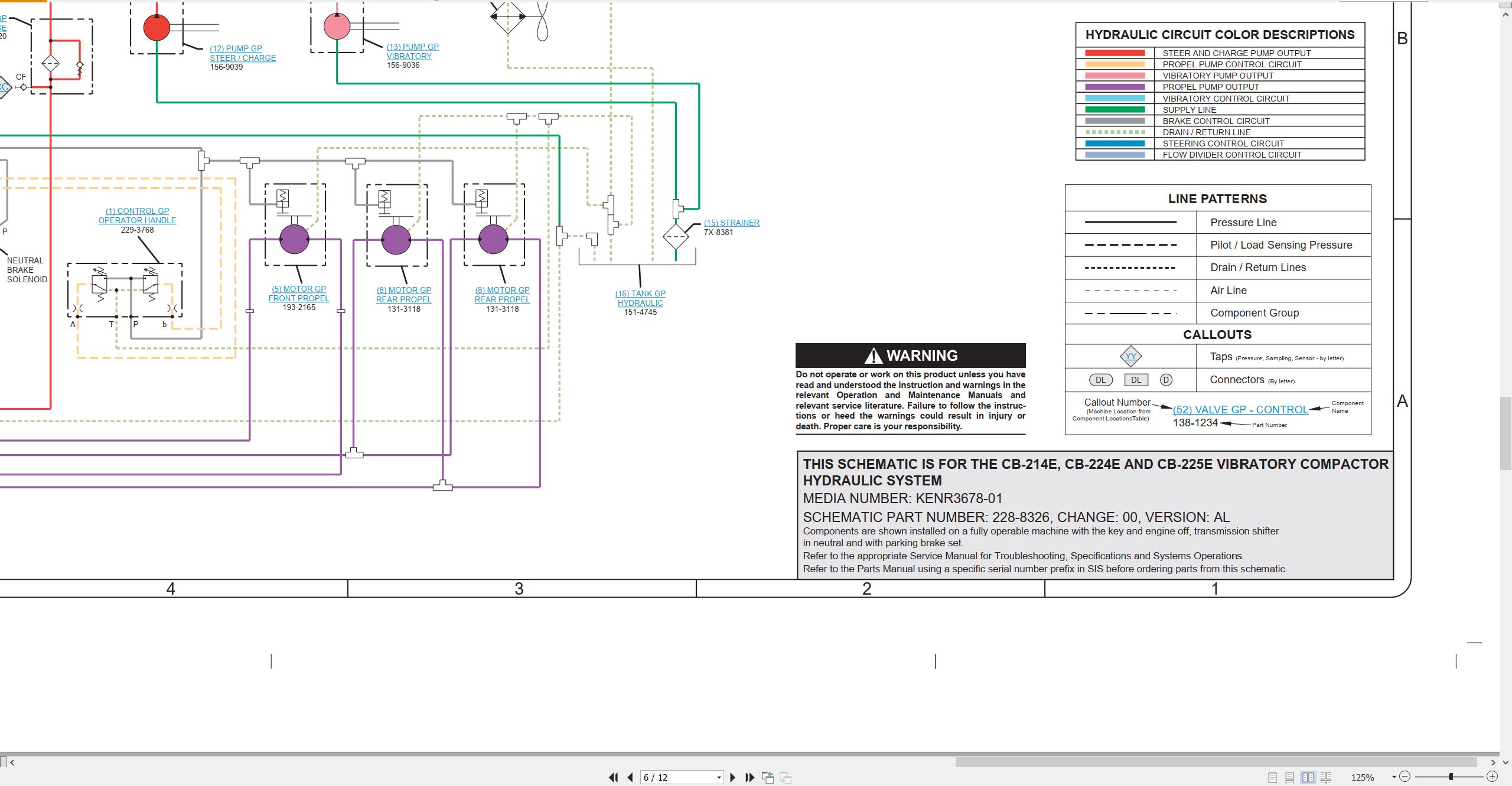The height and width of the screenshot is (786, 1512).
Task: Open the (8) MOTOR GP link above part 131-3118, middle motor
Action: [404, 295]
